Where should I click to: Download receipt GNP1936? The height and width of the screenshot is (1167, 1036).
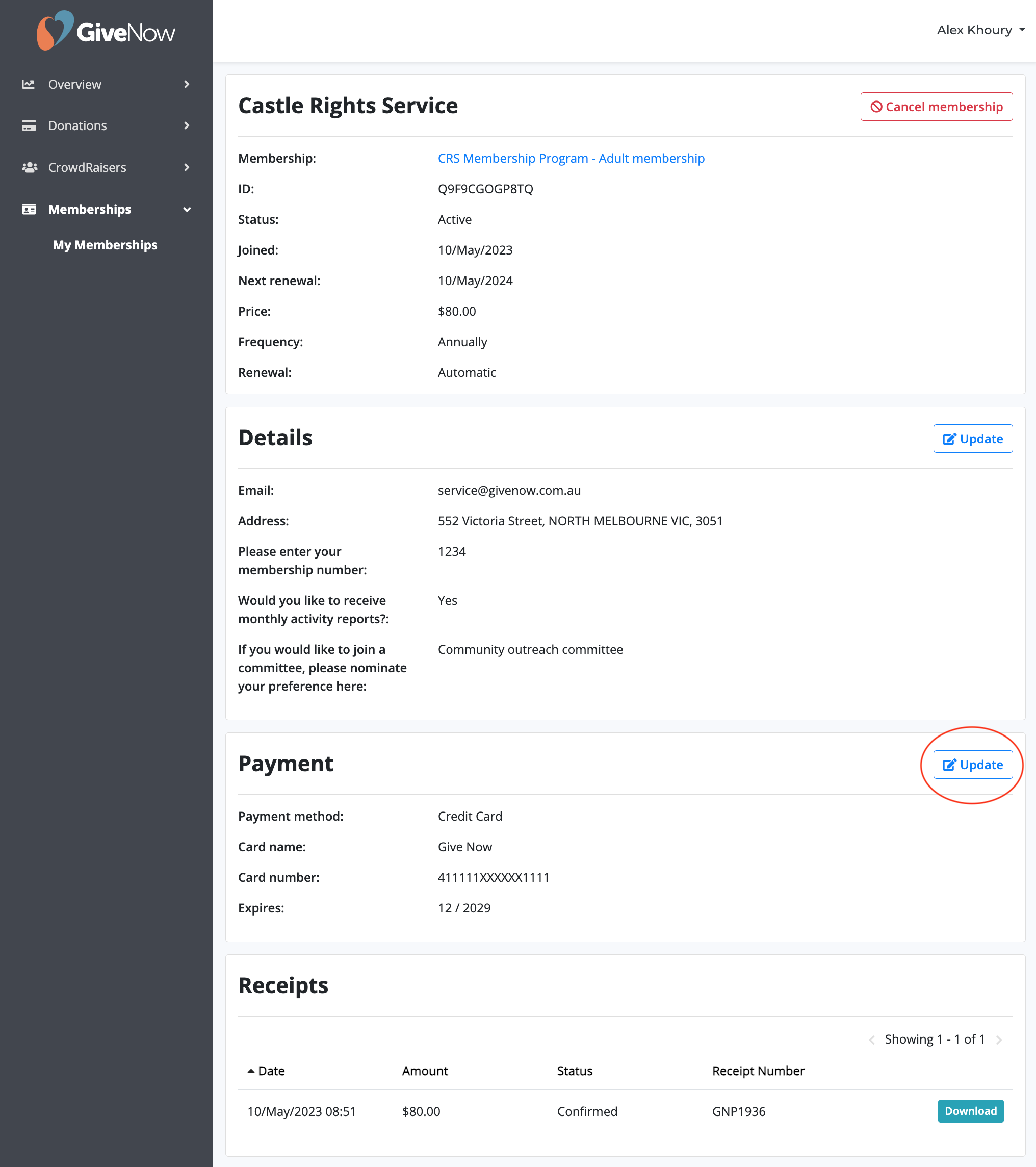click(x=970, y=1111)
